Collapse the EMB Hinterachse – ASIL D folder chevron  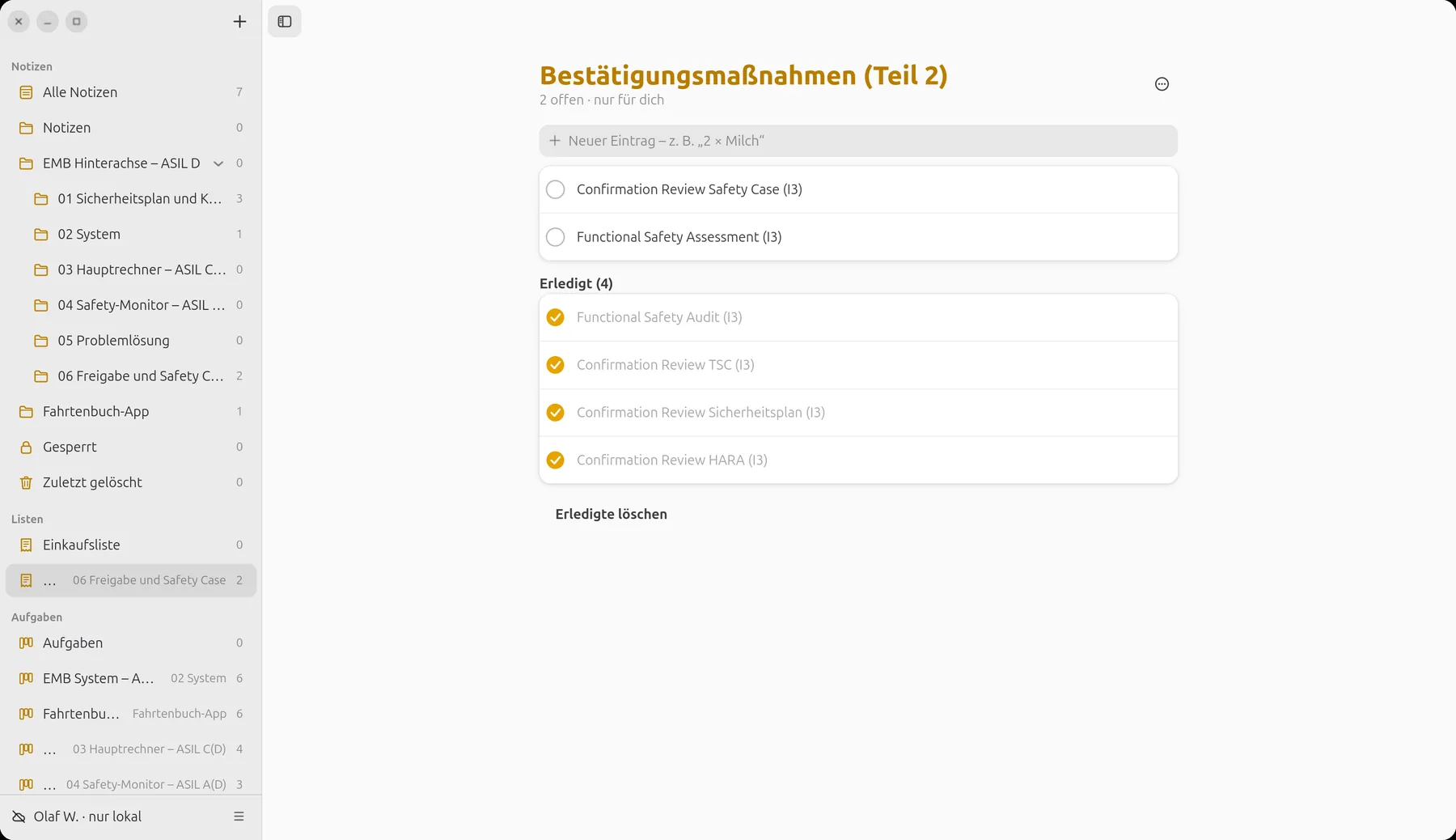pos(218,163)
